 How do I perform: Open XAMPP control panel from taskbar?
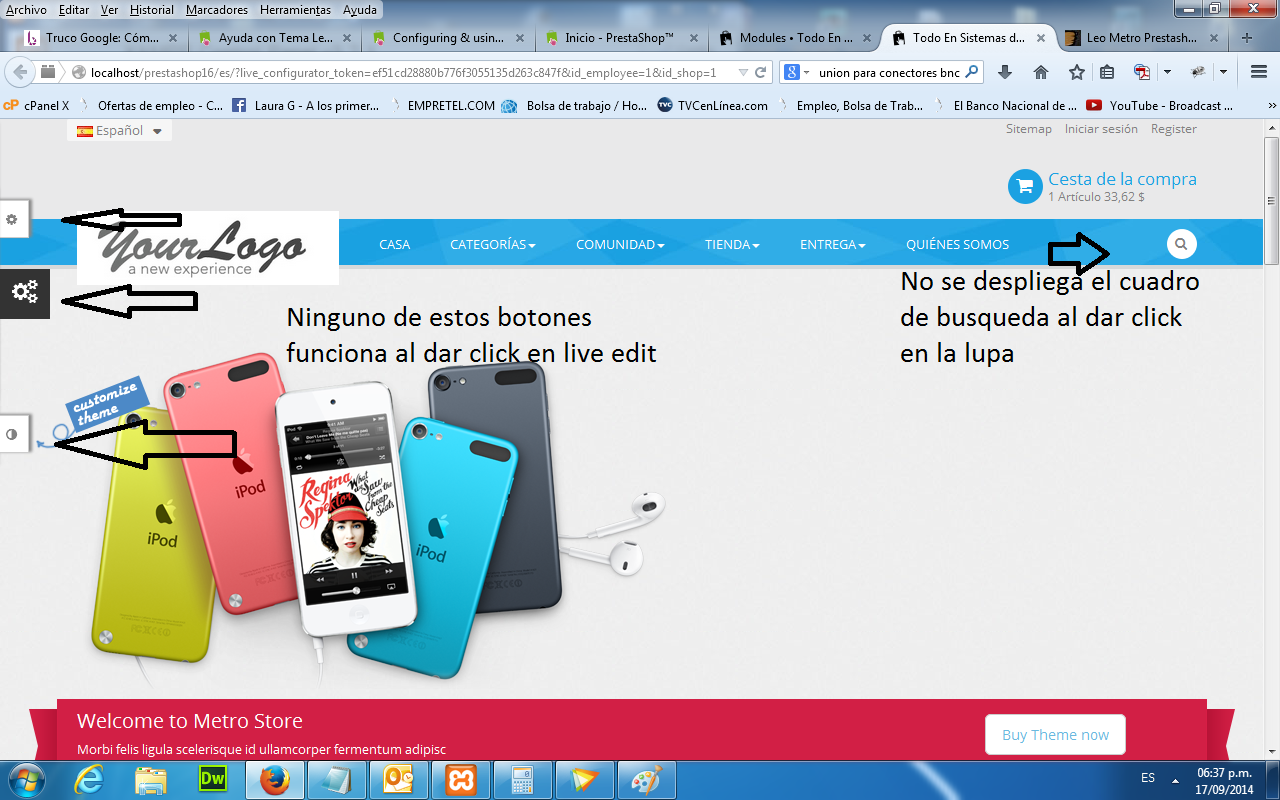[461, 779]
